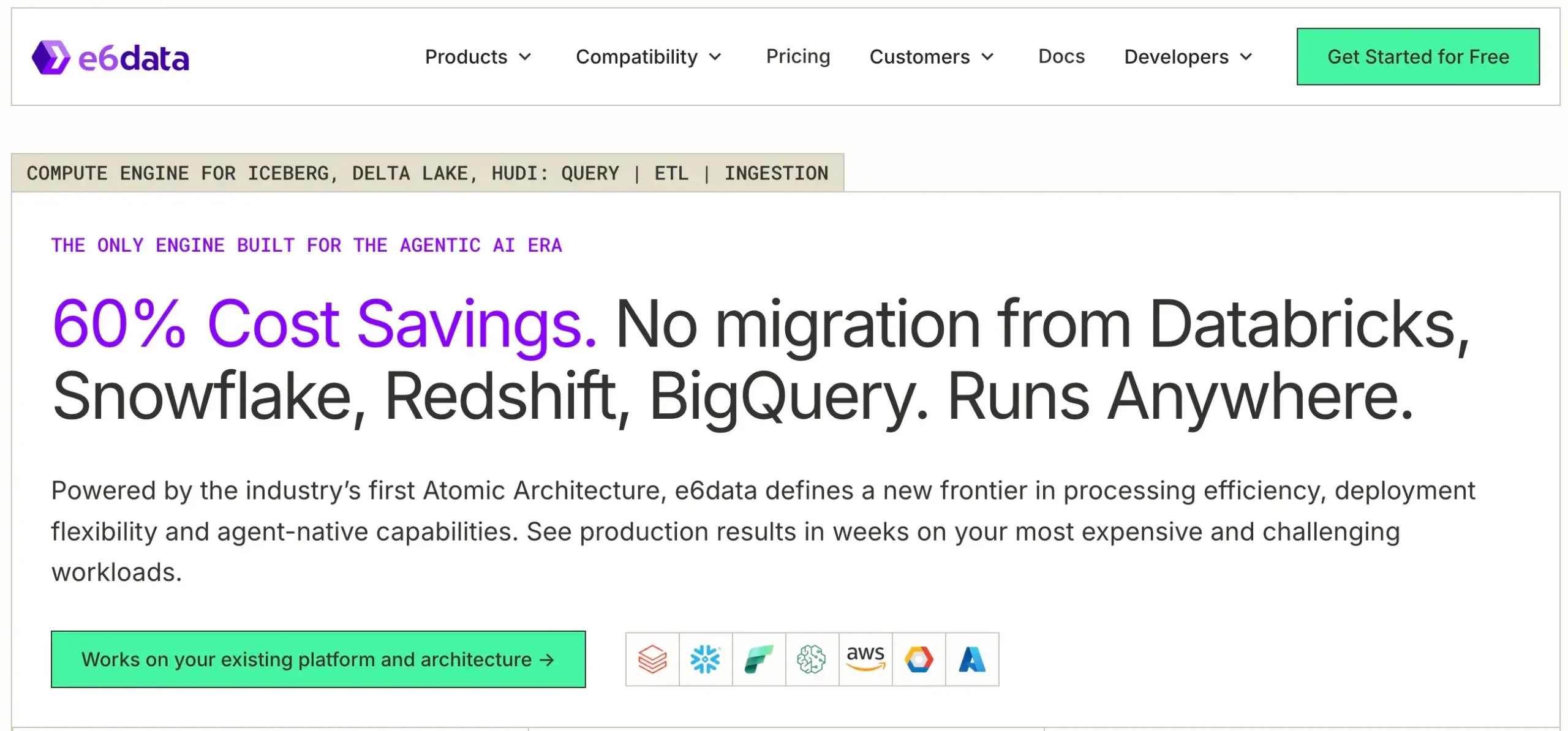Click the Databricks logo icon

tap(652, 659)
